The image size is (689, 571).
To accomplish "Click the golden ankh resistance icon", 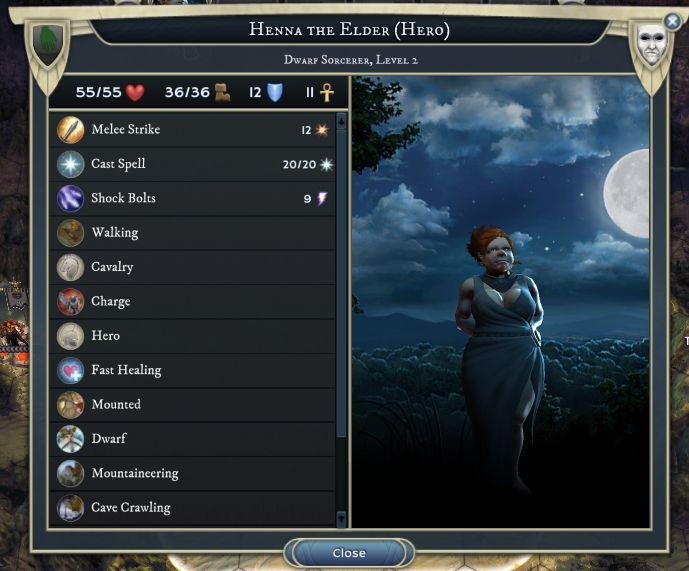I will 326,92.
